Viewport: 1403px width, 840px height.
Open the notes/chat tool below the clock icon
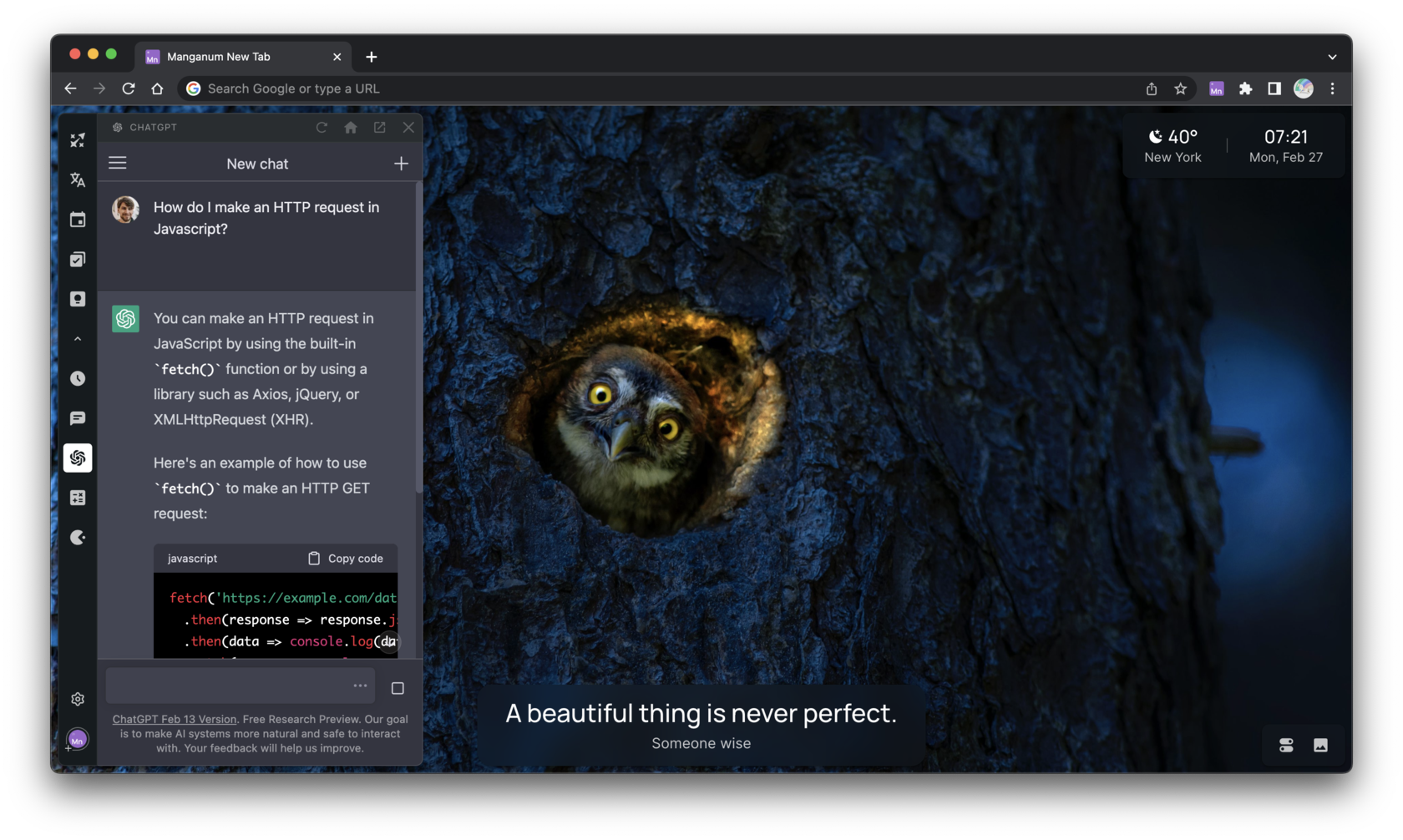[78, 417]
